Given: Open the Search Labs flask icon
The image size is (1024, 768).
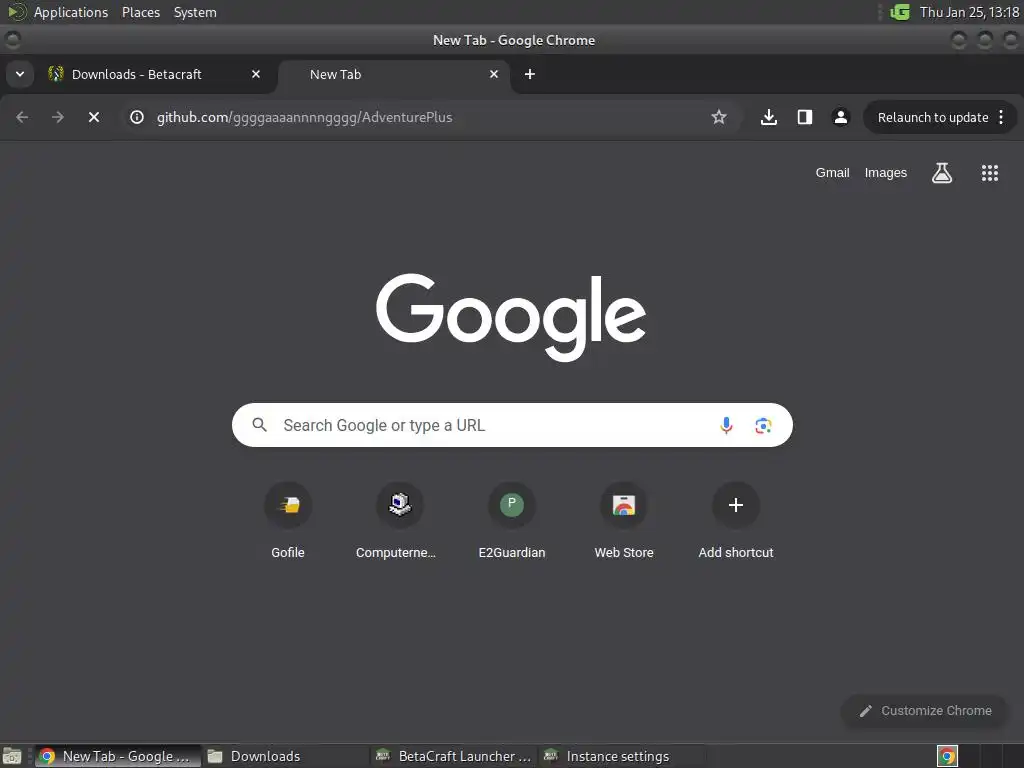Looking at the screenshot, I should pyautogui.click(x=942, y=173).
